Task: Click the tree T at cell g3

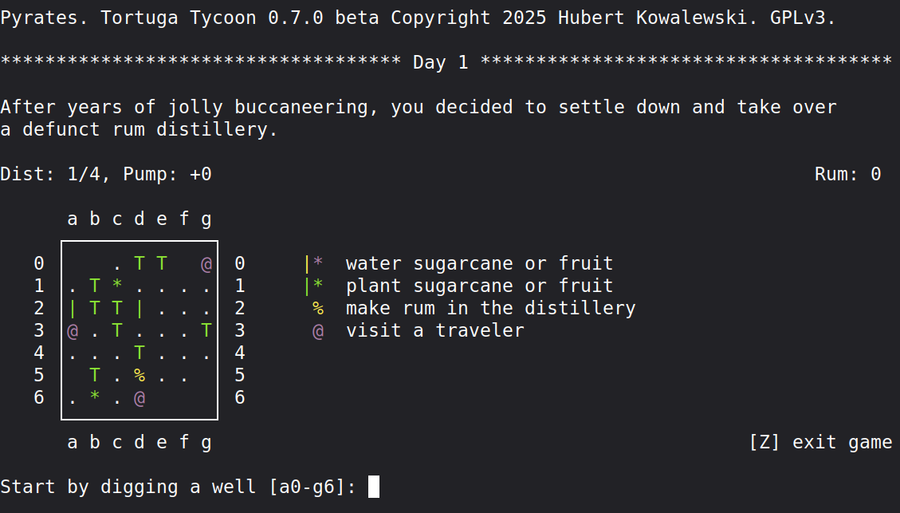Action: pos(207,331)
